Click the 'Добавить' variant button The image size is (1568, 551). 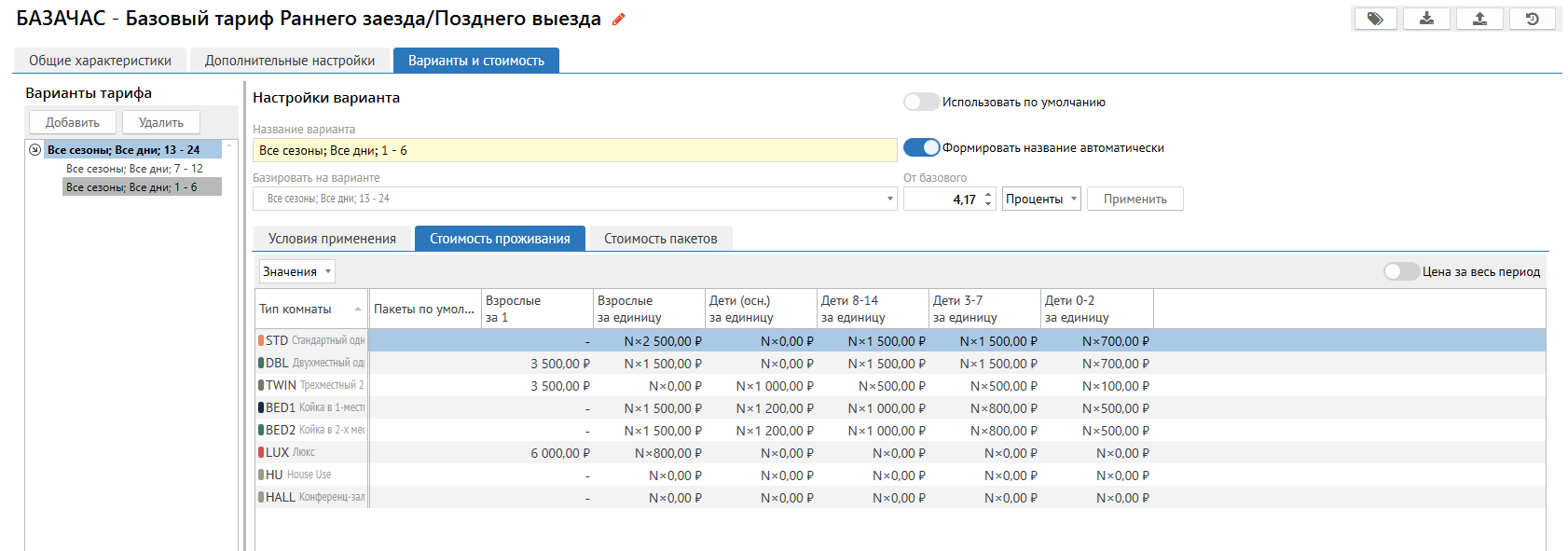click(x=73, y=122)
